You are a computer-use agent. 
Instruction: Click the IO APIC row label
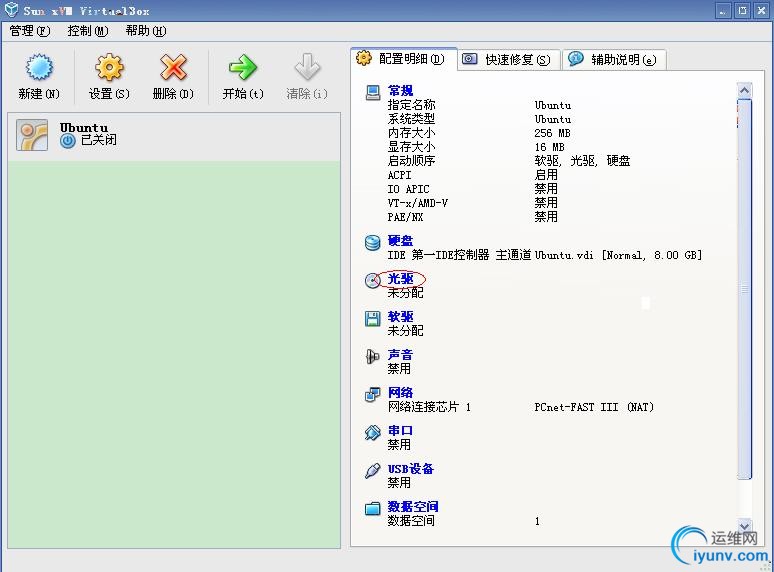point(408,189)
